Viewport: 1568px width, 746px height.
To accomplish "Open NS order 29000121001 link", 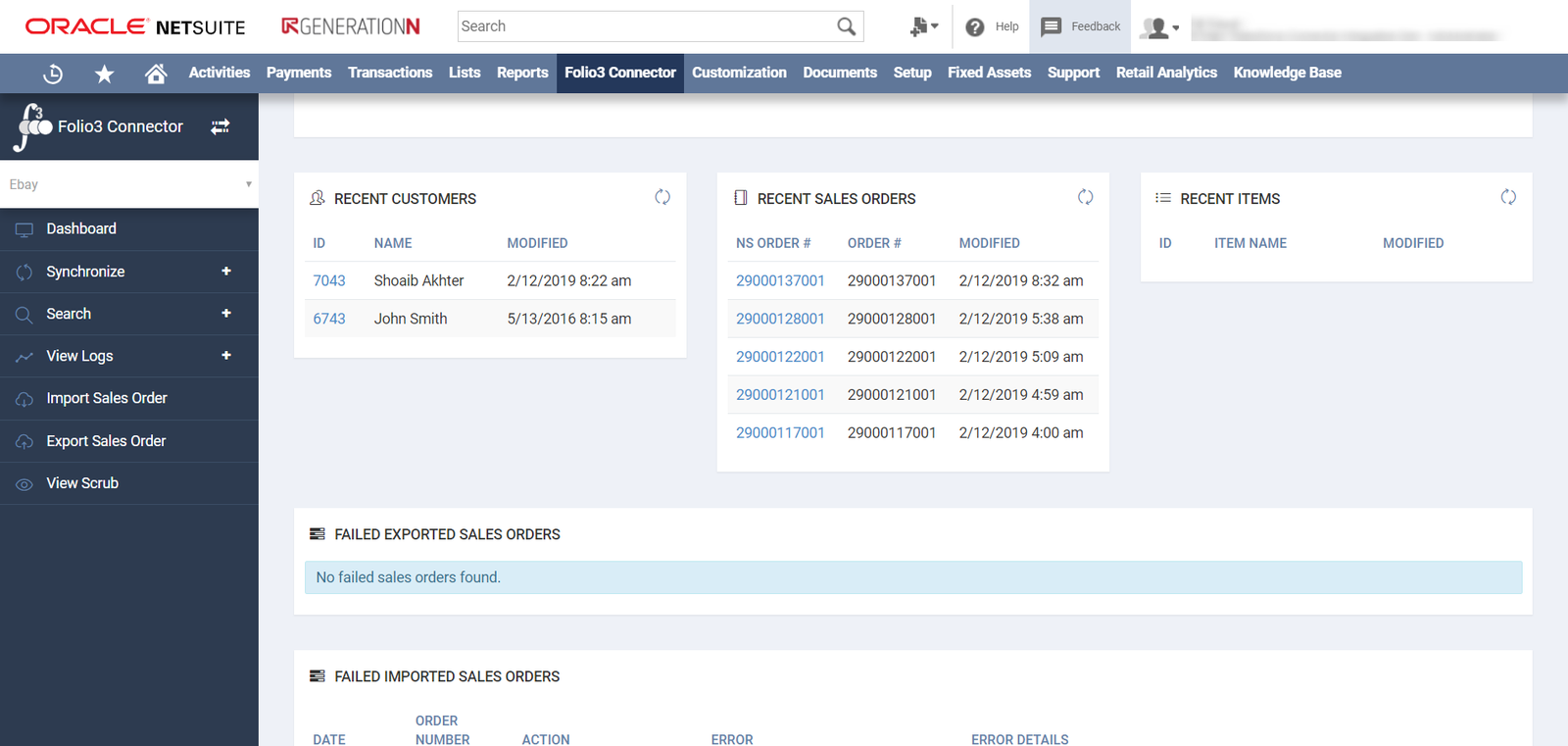I will pos(780,395).
